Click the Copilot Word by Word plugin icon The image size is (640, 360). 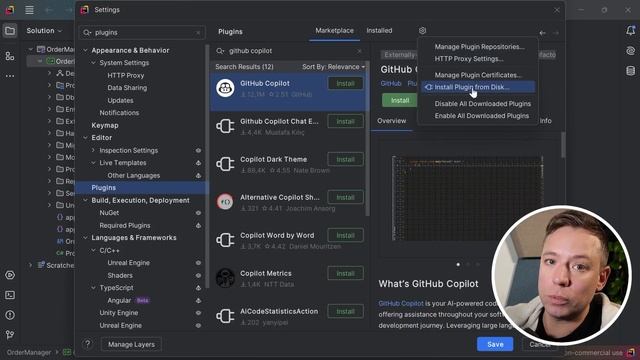click(225, 240)
